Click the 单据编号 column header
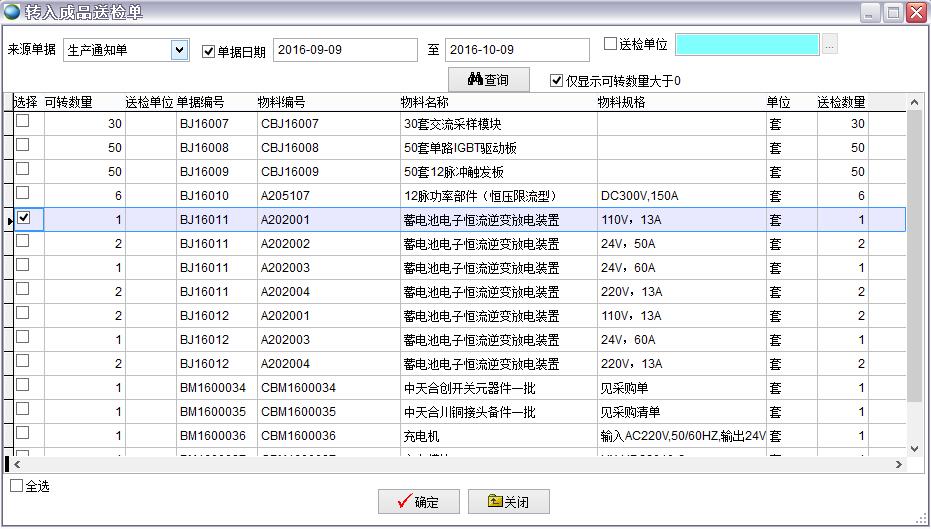The image size is (931, 529). point(201,102)
